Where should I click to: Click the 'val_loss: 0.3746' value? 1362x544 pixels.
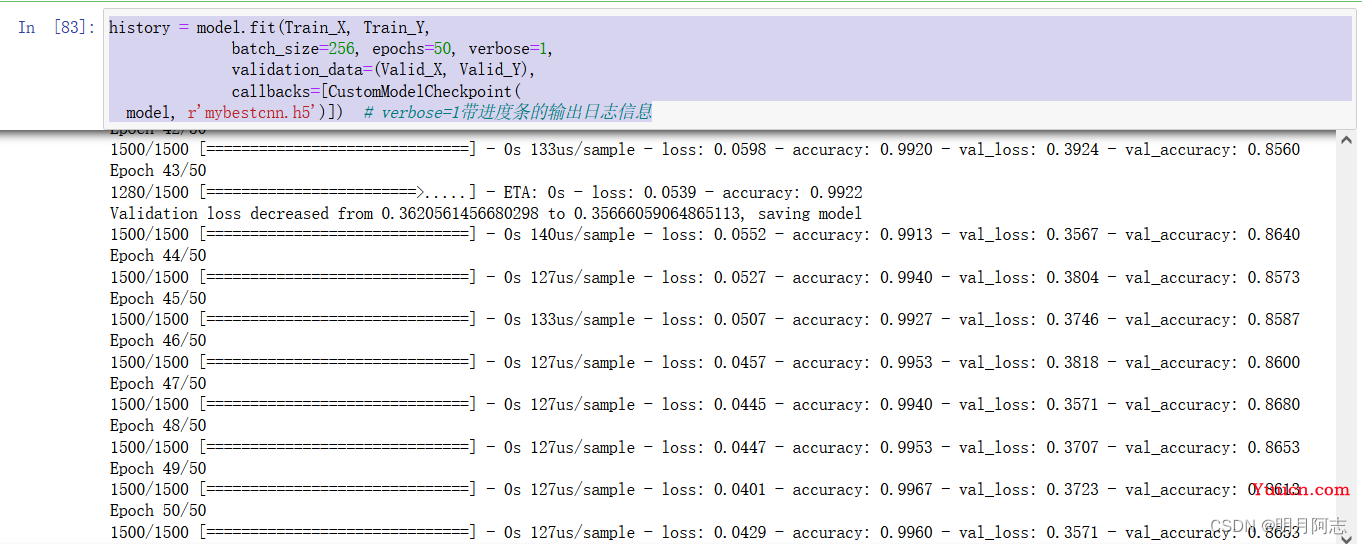point(1028,320)
